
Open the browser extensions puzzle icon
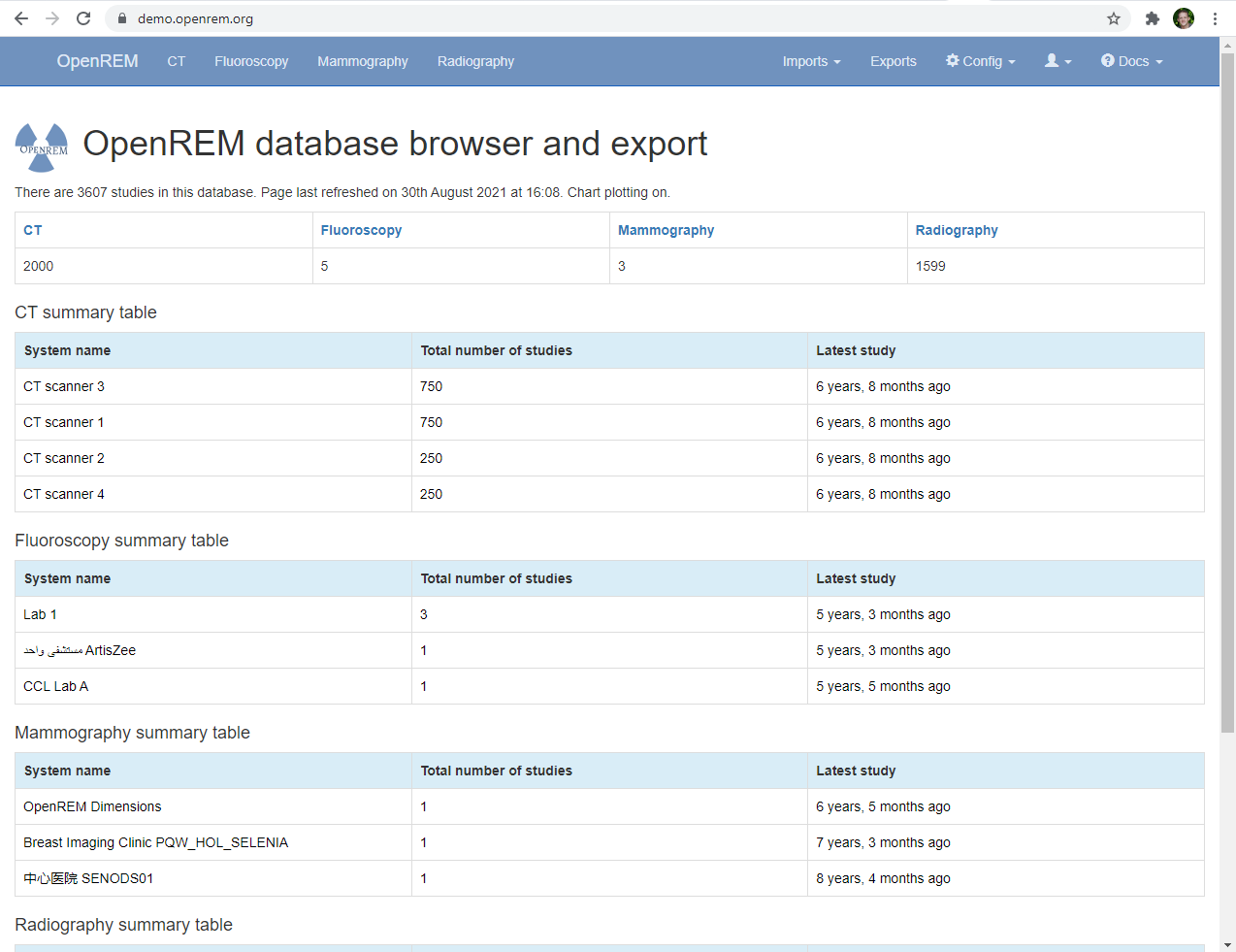tap(1153, 18)
